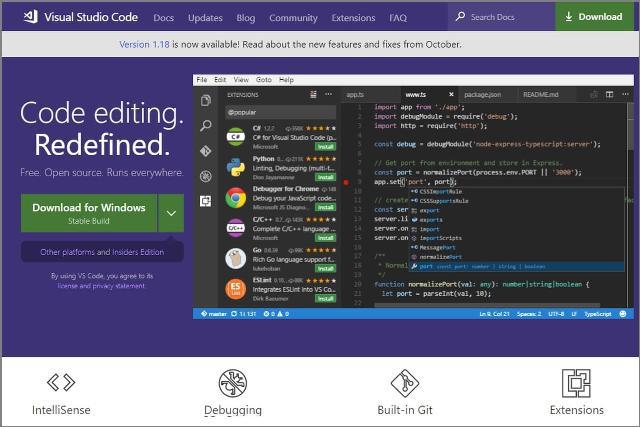Open the Docs navigation link
This screenshot has width=640, height=427.
[x=163, y=18]
